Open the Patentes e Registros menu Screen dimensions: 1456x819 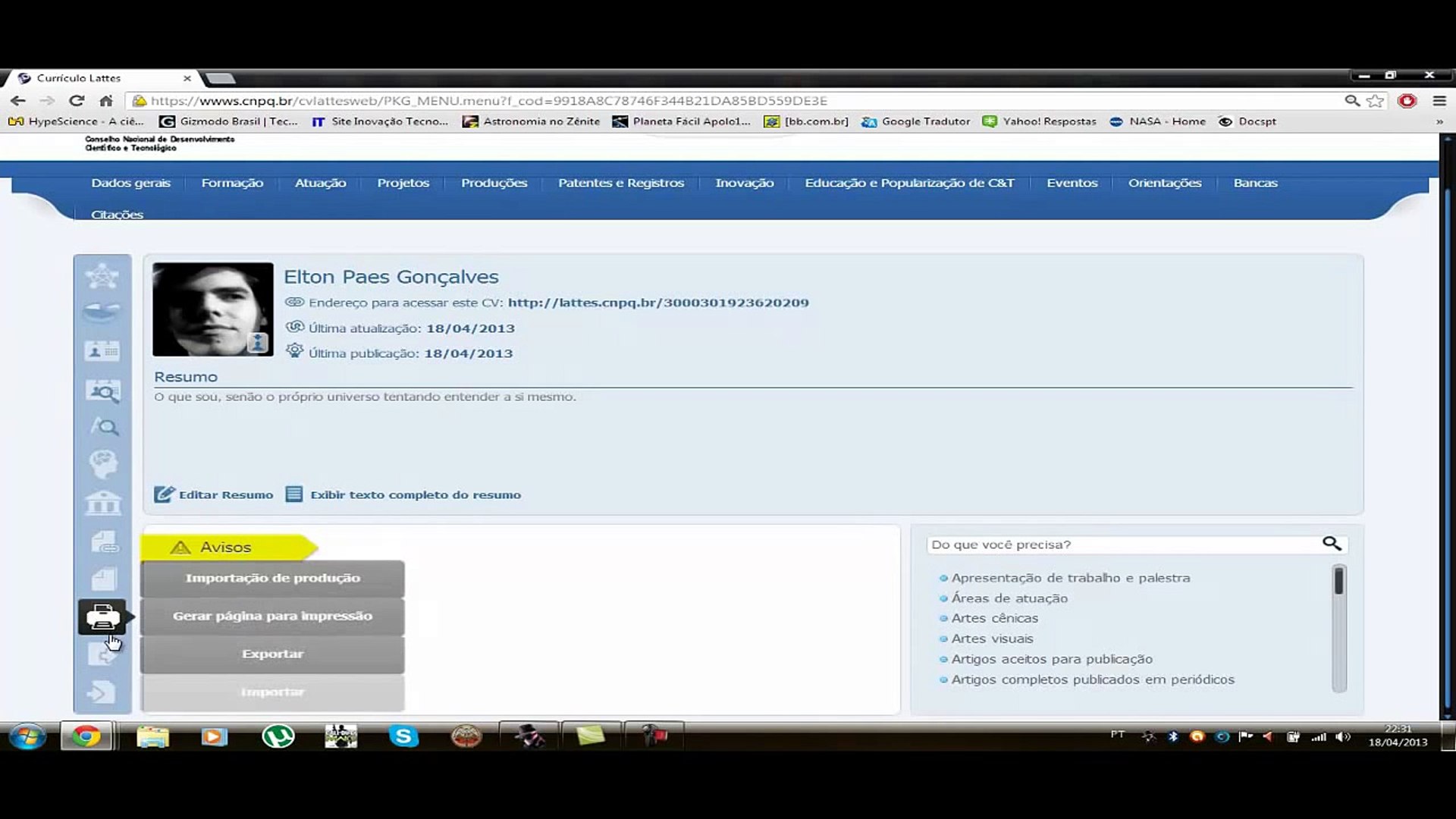point(620,183)
